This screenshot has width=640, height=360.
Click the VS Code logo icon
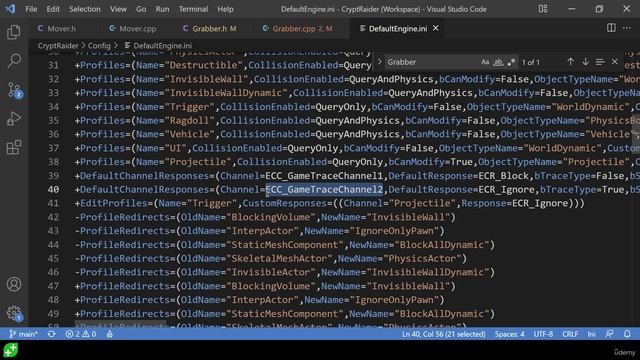(10, 9)
